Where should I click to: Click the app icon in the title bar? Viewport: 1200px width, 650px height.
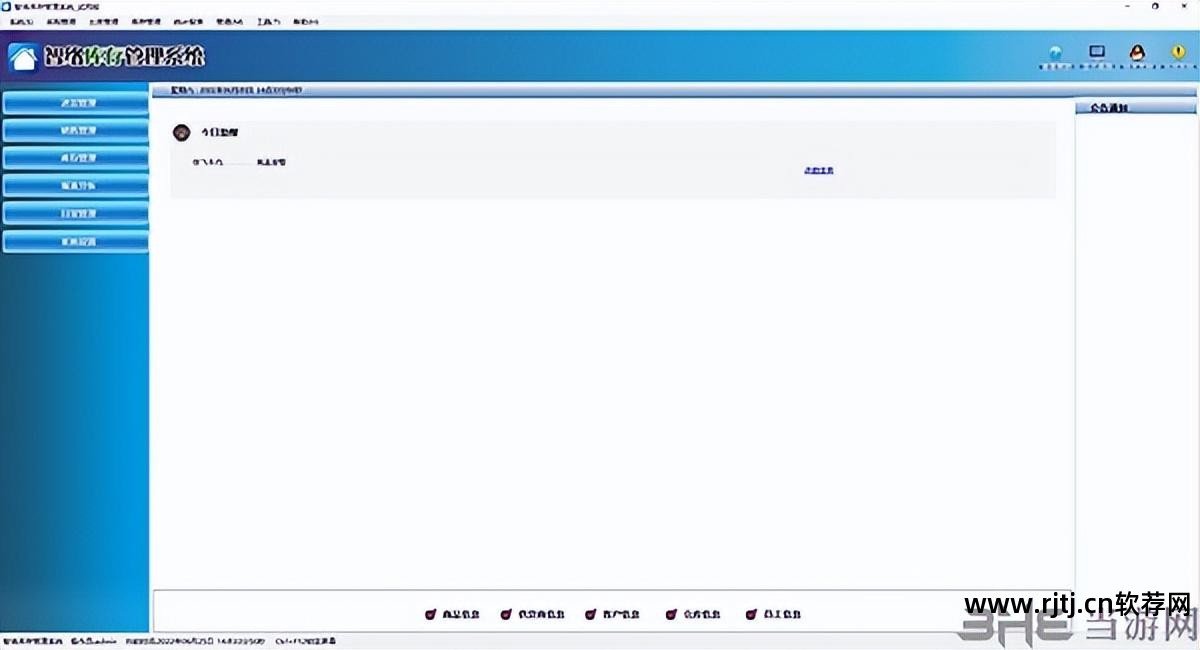point(6,6)
